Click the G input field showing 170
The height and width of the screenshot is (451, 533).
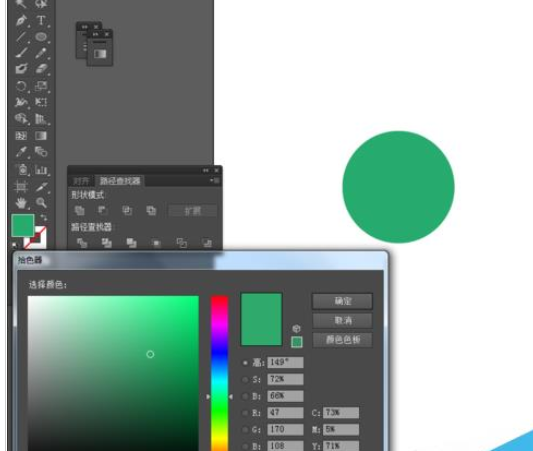(285, 429)
